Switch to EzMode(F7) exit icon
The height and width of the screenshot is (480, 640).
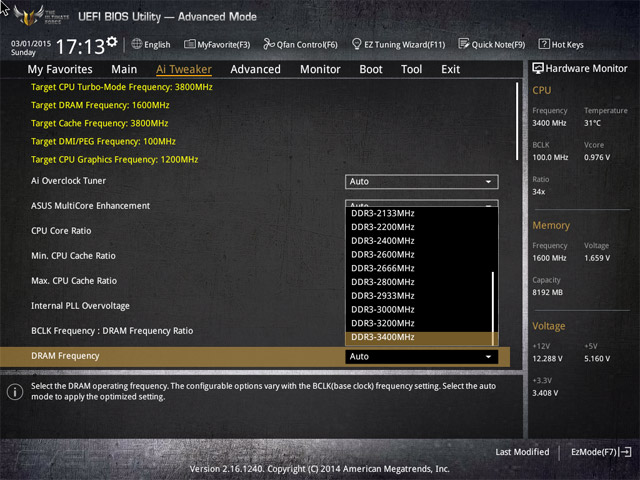625,452
